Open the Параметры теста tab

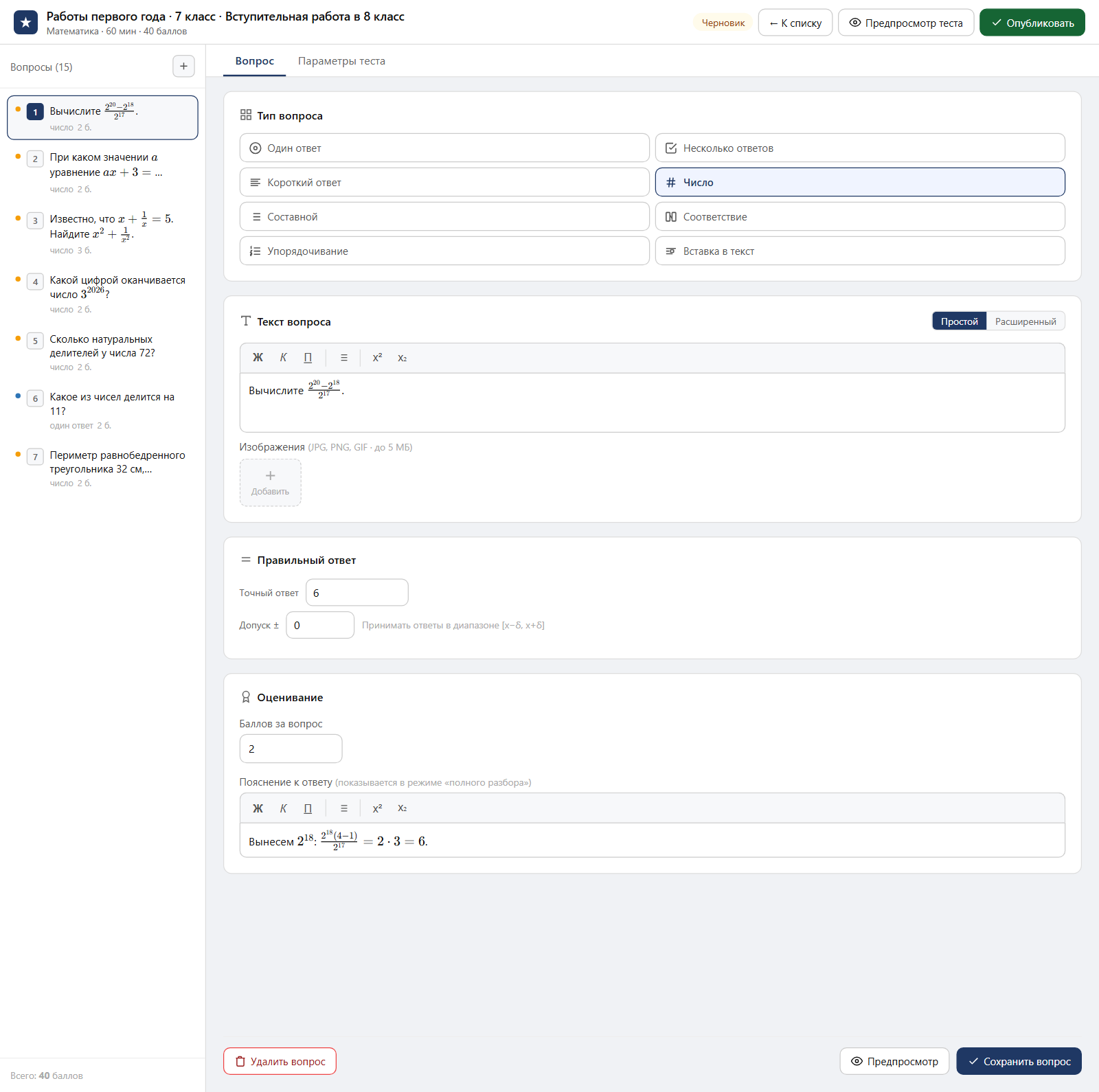tap(341, 61)
